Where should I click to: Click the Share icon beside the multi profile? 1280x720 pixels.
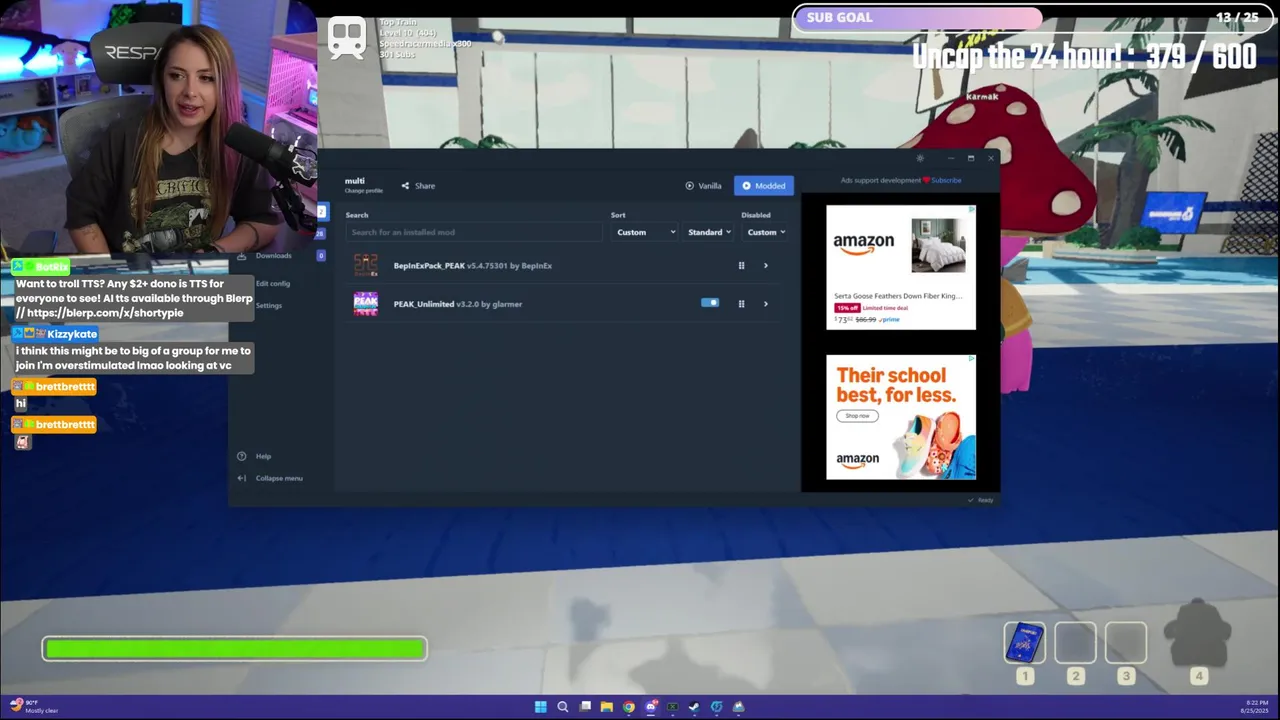[x=405, y=186]
